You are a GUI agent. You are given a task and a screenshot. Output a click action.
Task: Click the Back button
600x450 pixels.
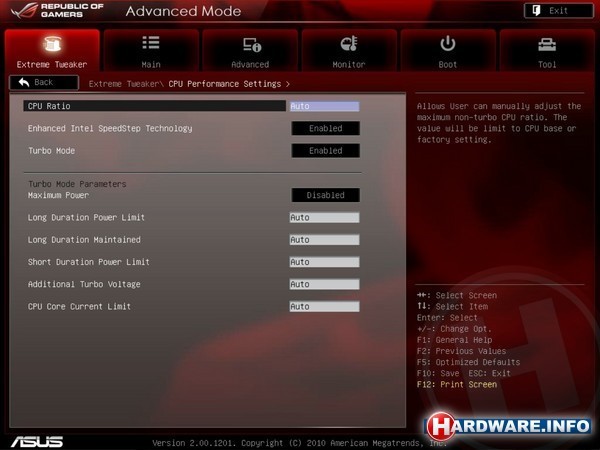coord(44,83)
